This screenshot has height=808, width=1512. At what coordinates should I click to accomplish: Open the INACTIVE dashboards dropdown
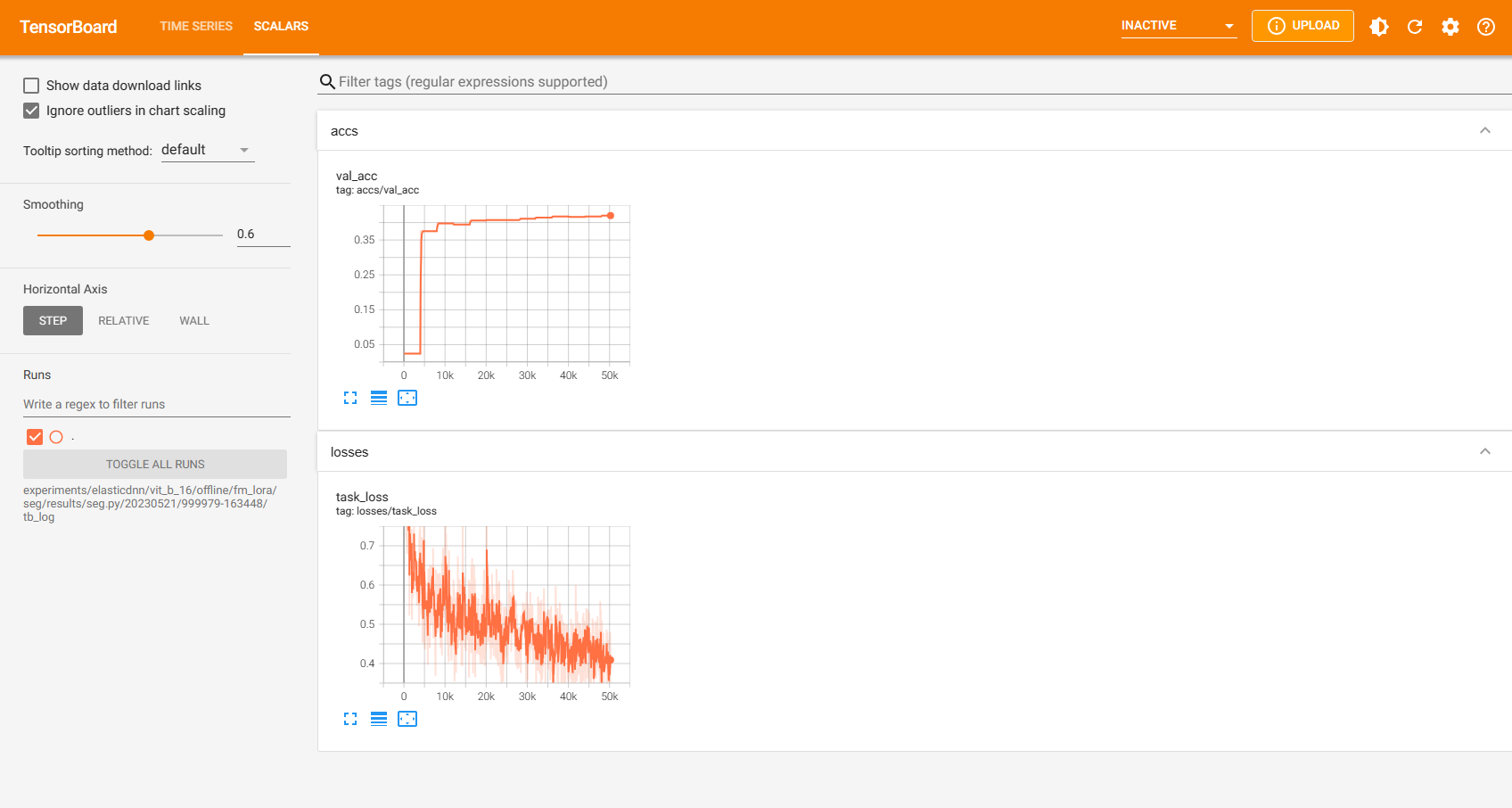[x=1178, y=26]
